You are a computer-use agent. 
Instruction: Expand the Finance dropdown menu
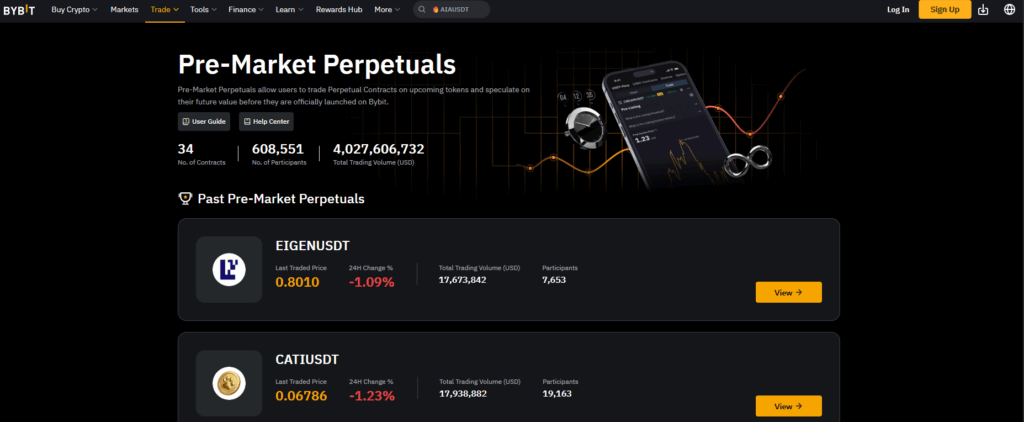tap(245, 10)
